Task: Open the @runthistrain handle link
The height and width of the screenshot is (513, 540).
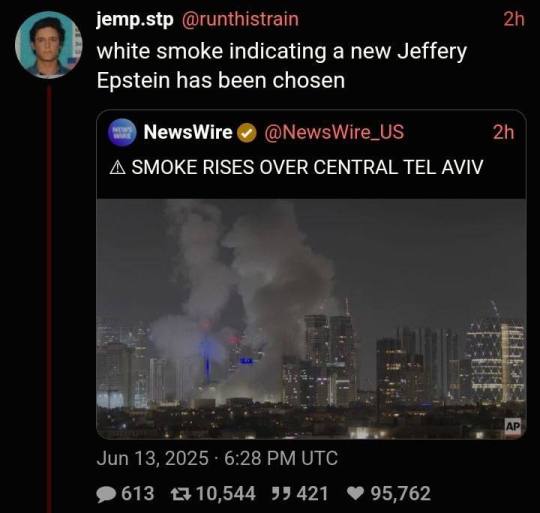Action: tap(240, 19)
